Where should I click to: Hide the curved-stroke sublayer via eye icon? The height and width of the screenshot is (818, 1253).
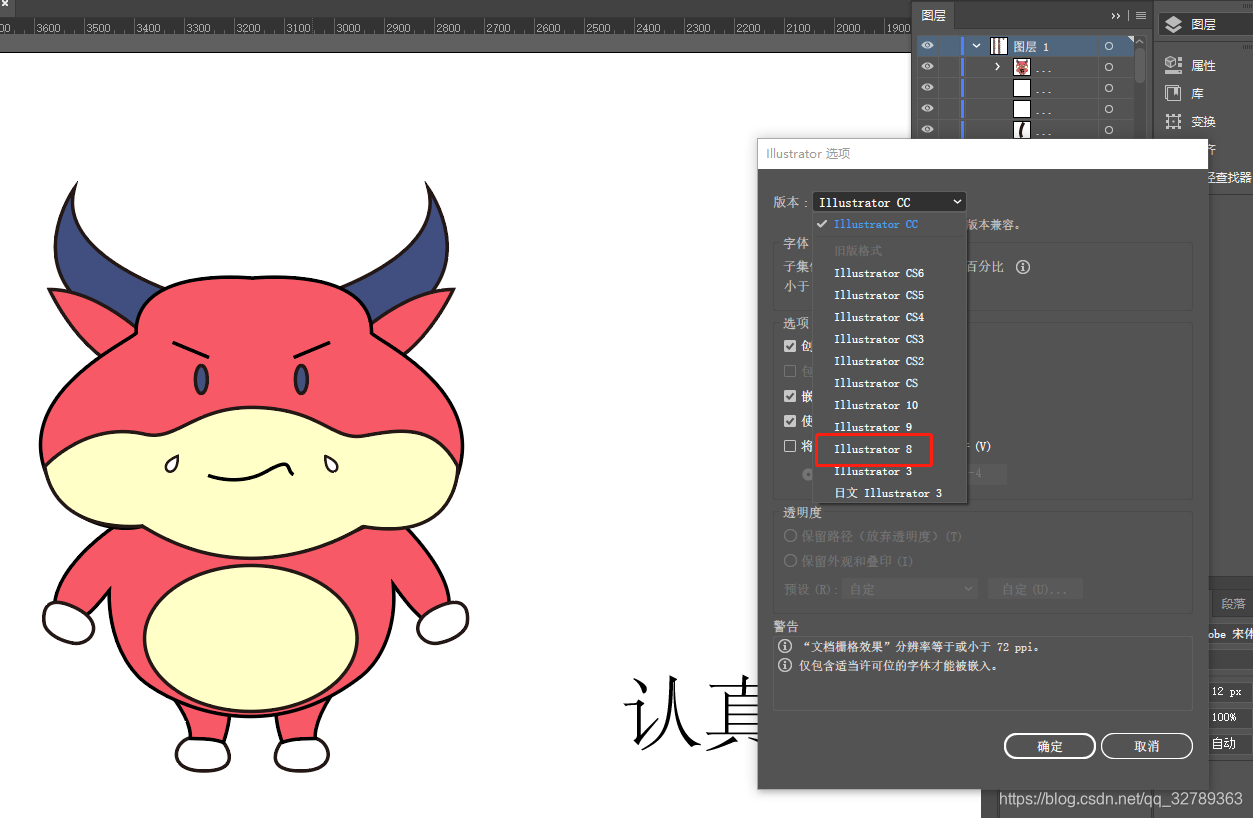click(x=928, y=130)
